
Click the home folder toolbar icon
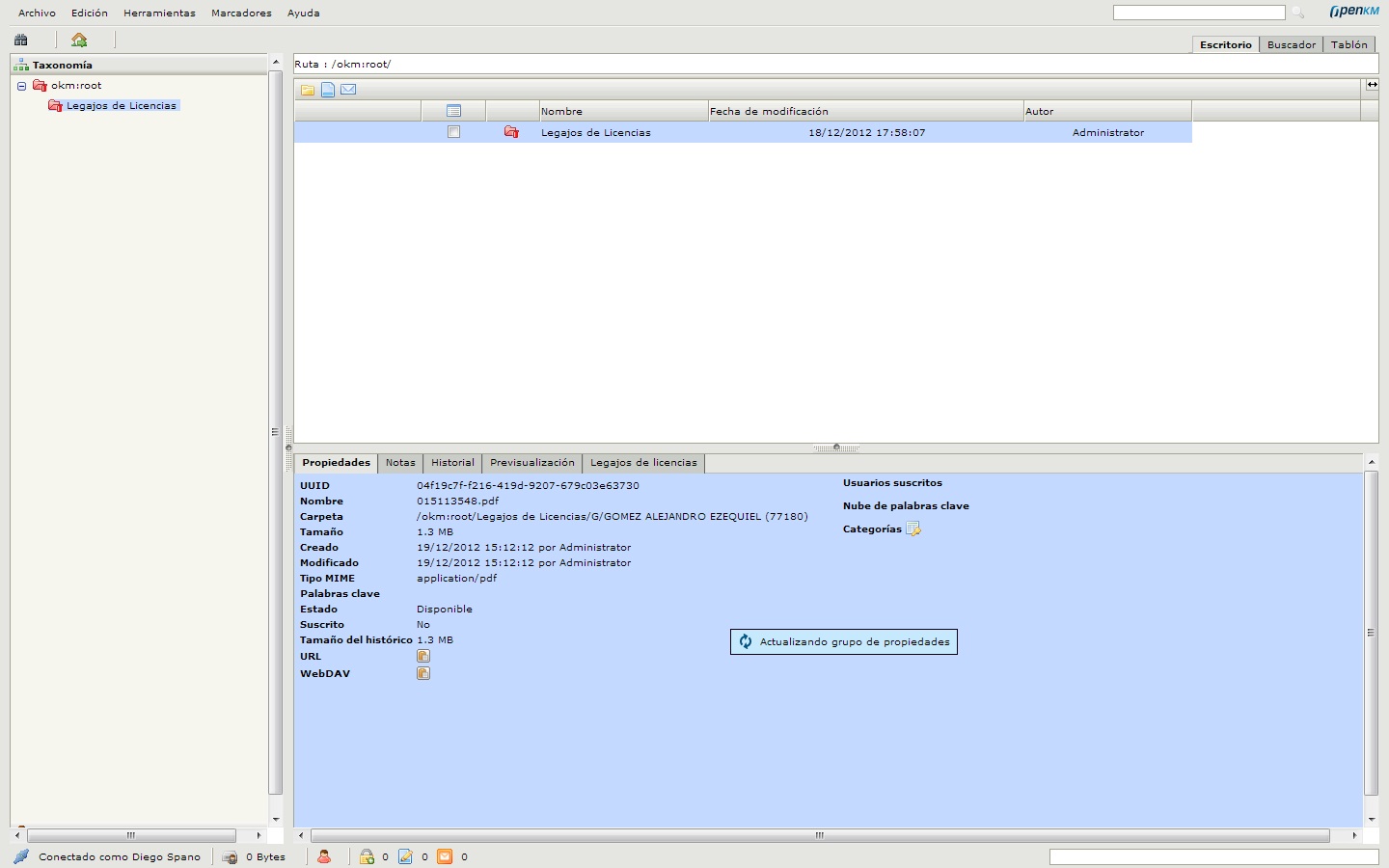point(79,40)
